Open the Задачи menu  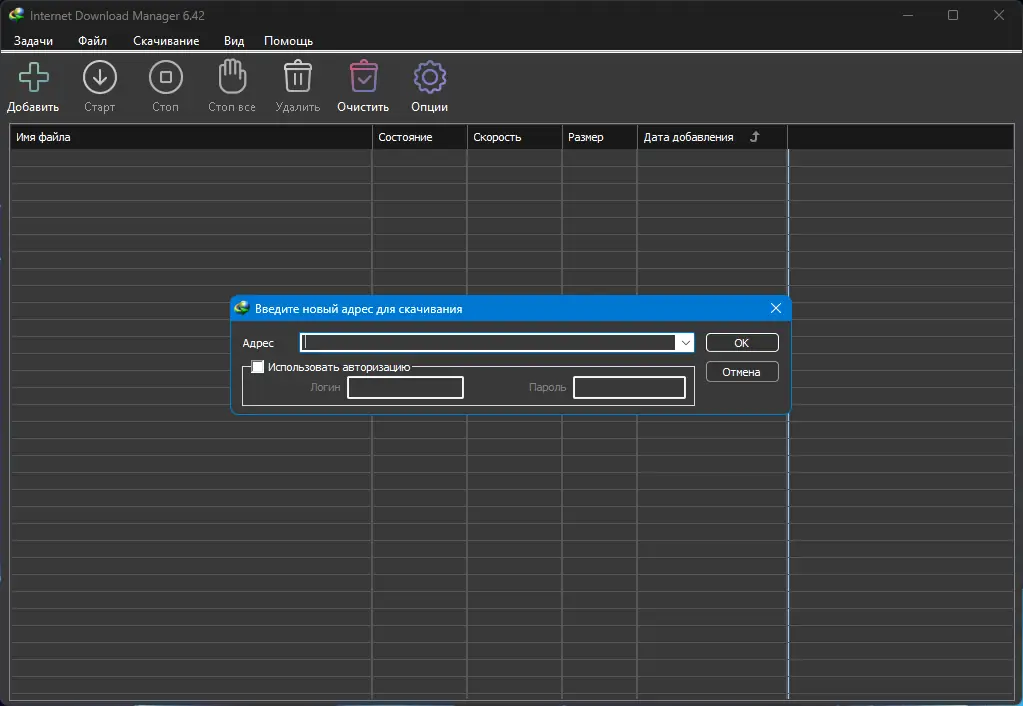click(33, 40)
